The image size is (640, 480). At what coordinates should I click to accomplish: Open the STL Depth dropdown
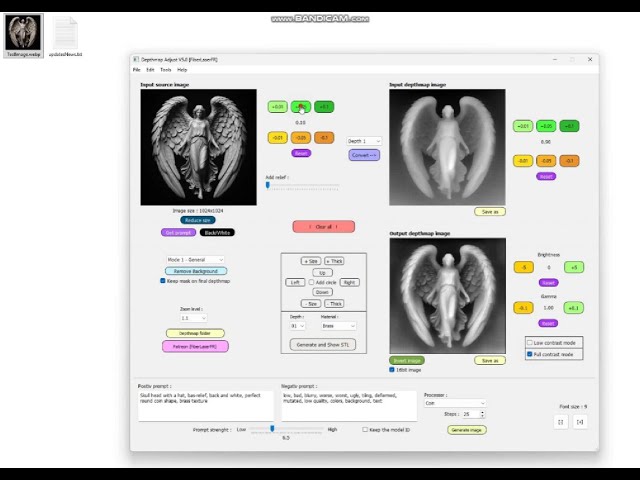pyautogui.click(x=297, y=326)
